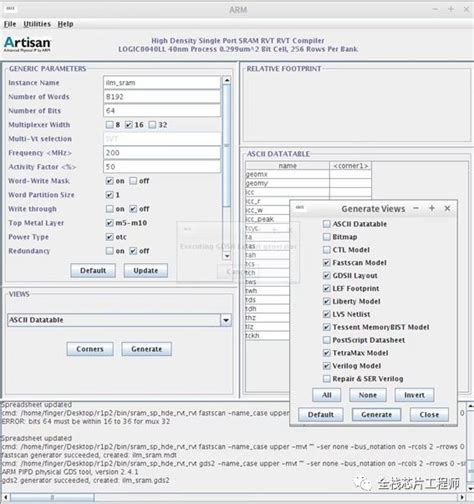The image size is (474, 504).
Task: Check CTL Model in Generate Views
Action: 327,250
